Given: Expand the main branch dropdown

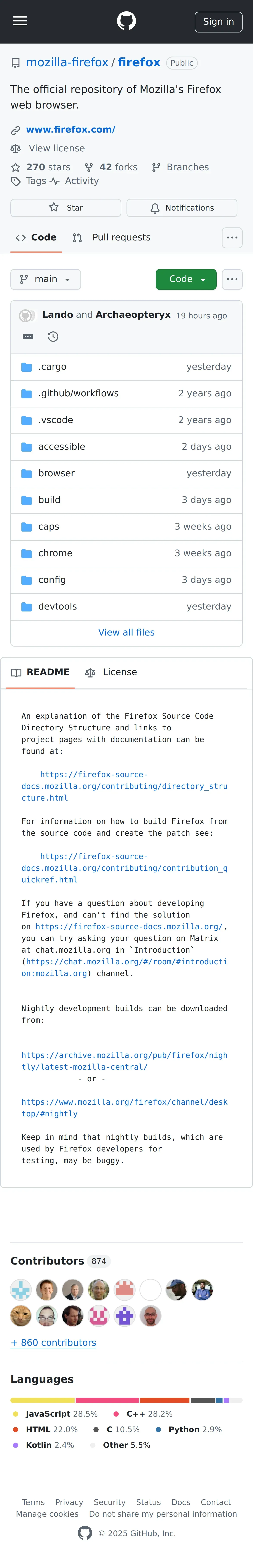Looking at the screenshot, I should pos(46,279).
